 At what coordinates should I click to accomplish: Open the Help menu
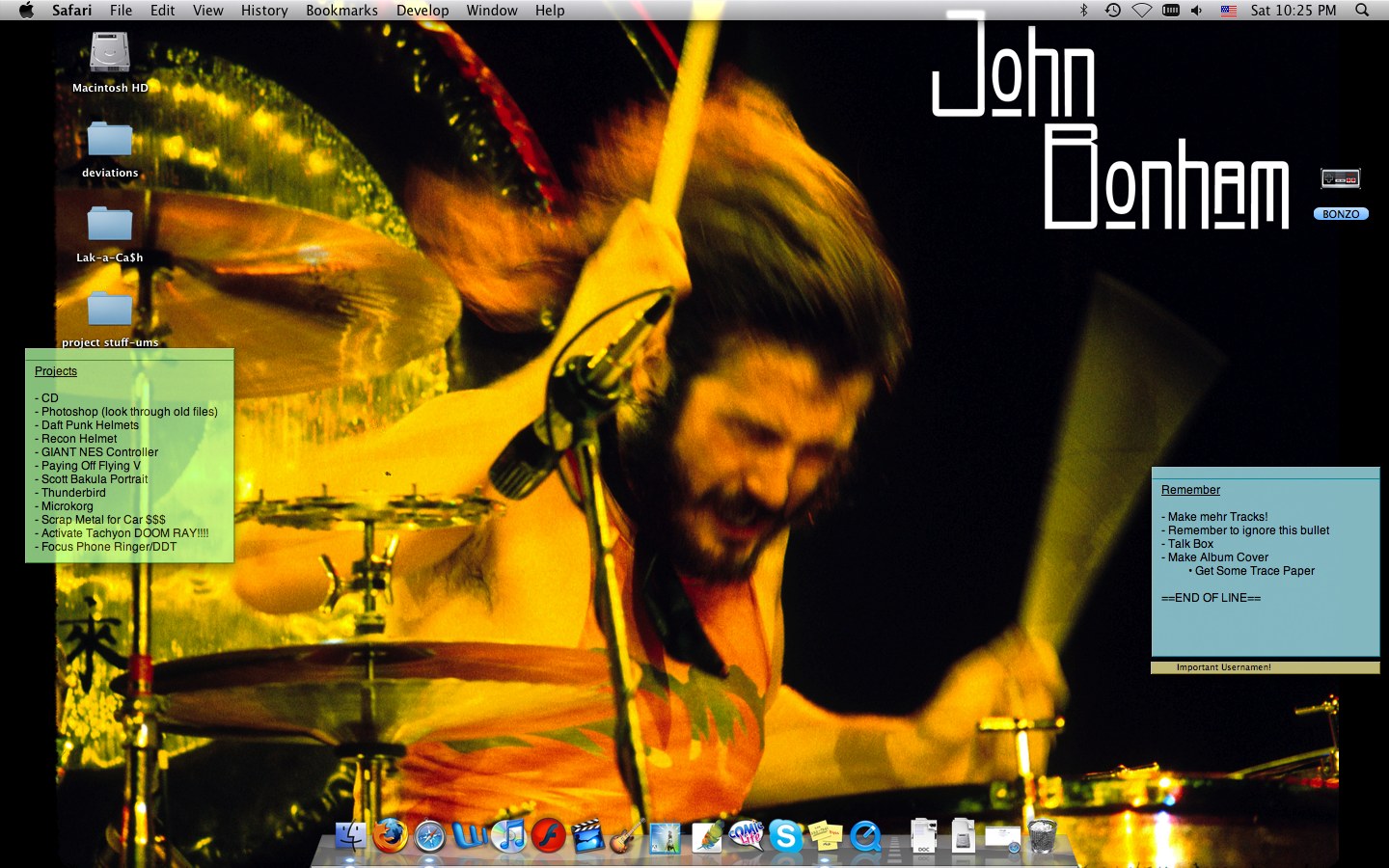click(x=550, y=11)
